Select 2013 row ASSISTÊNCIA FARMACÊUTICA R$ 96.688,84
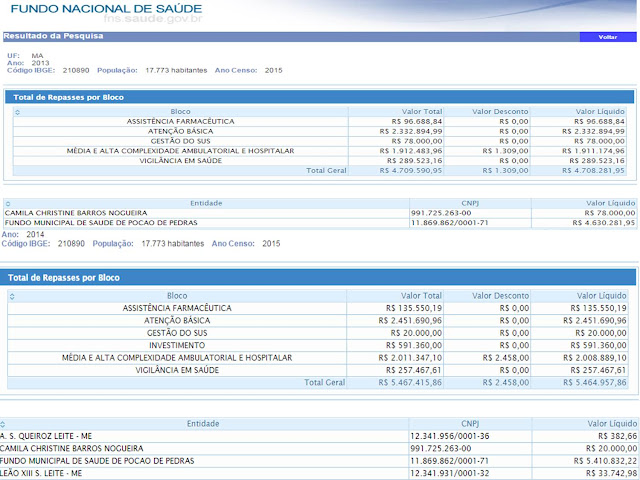 tap(319, 122)
